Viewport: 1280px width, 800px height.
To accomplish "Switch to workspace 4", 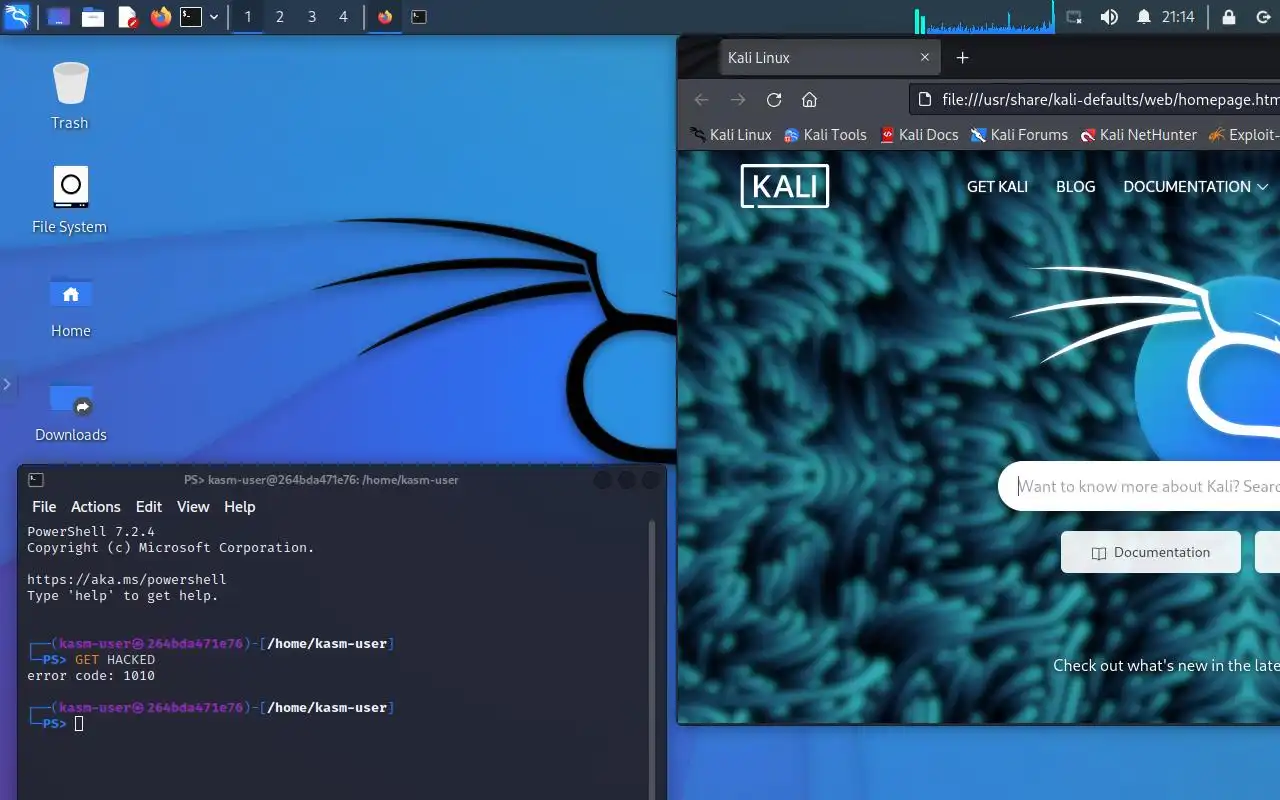I will pos(343,17).
